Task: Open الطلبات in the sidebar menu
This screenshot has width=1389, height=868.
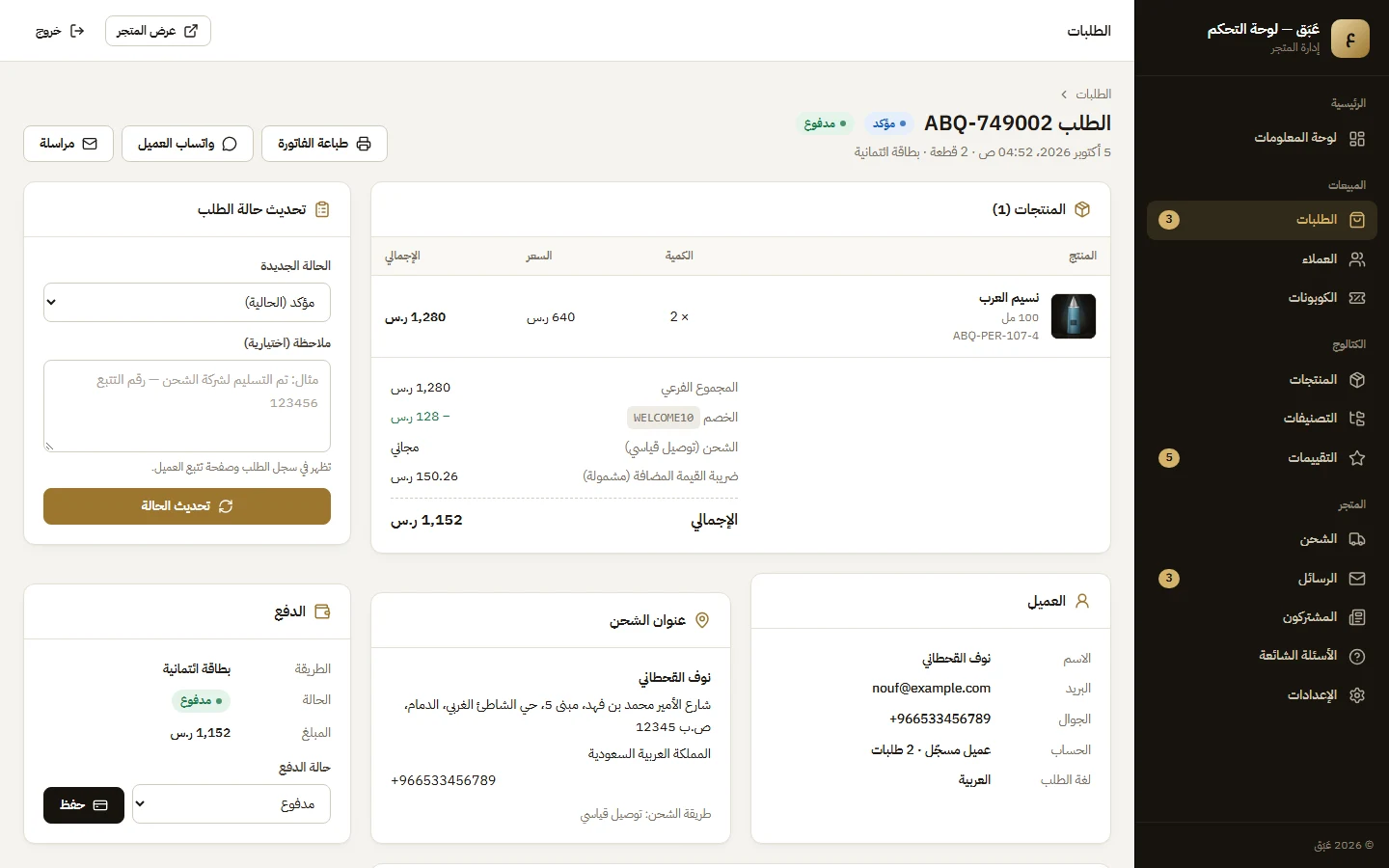Action: pos(1262,220)
